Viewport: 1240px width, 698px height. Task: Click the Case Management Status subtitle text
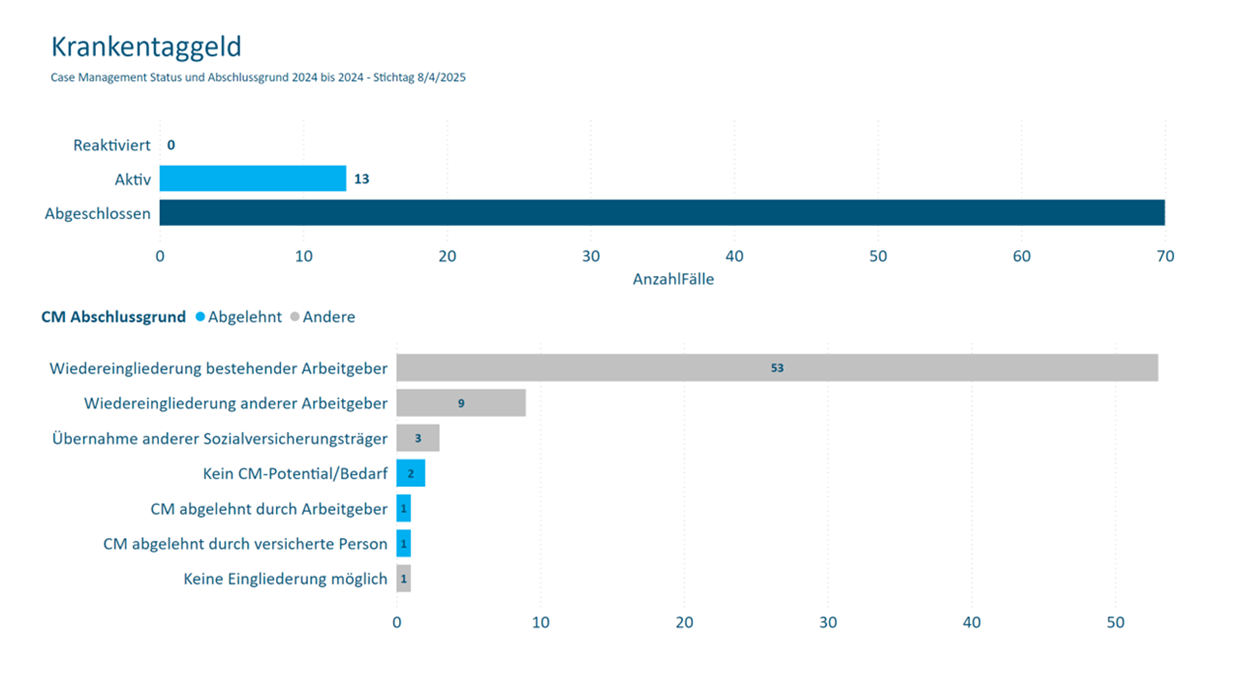(258, 77)
